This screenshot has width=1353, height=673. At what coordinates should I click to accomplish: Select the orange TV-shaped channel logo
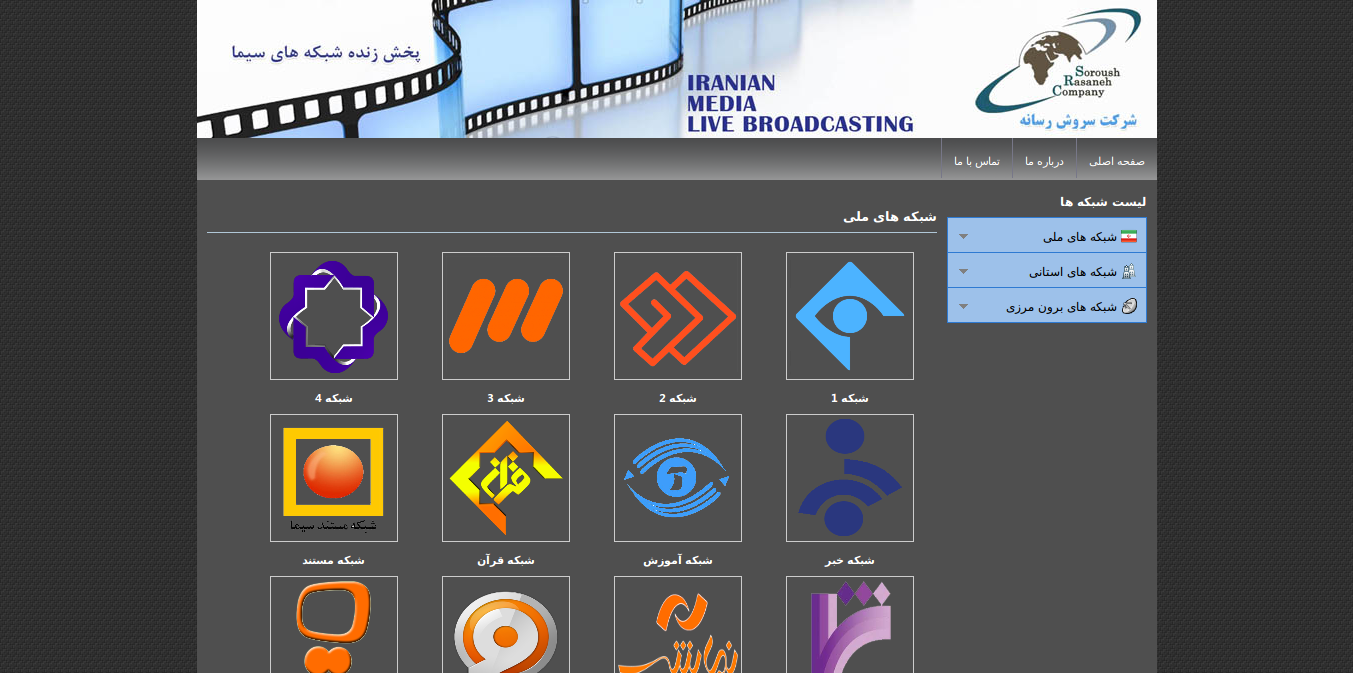pos(334,625)
